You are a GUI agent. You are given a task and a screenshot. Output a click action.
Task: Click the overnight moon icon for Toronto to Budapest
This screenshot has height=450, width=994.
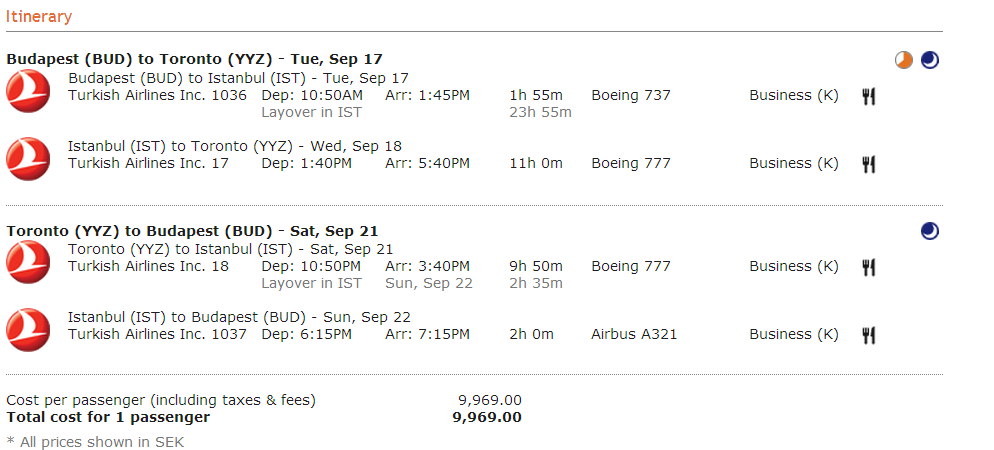(929, 231)
